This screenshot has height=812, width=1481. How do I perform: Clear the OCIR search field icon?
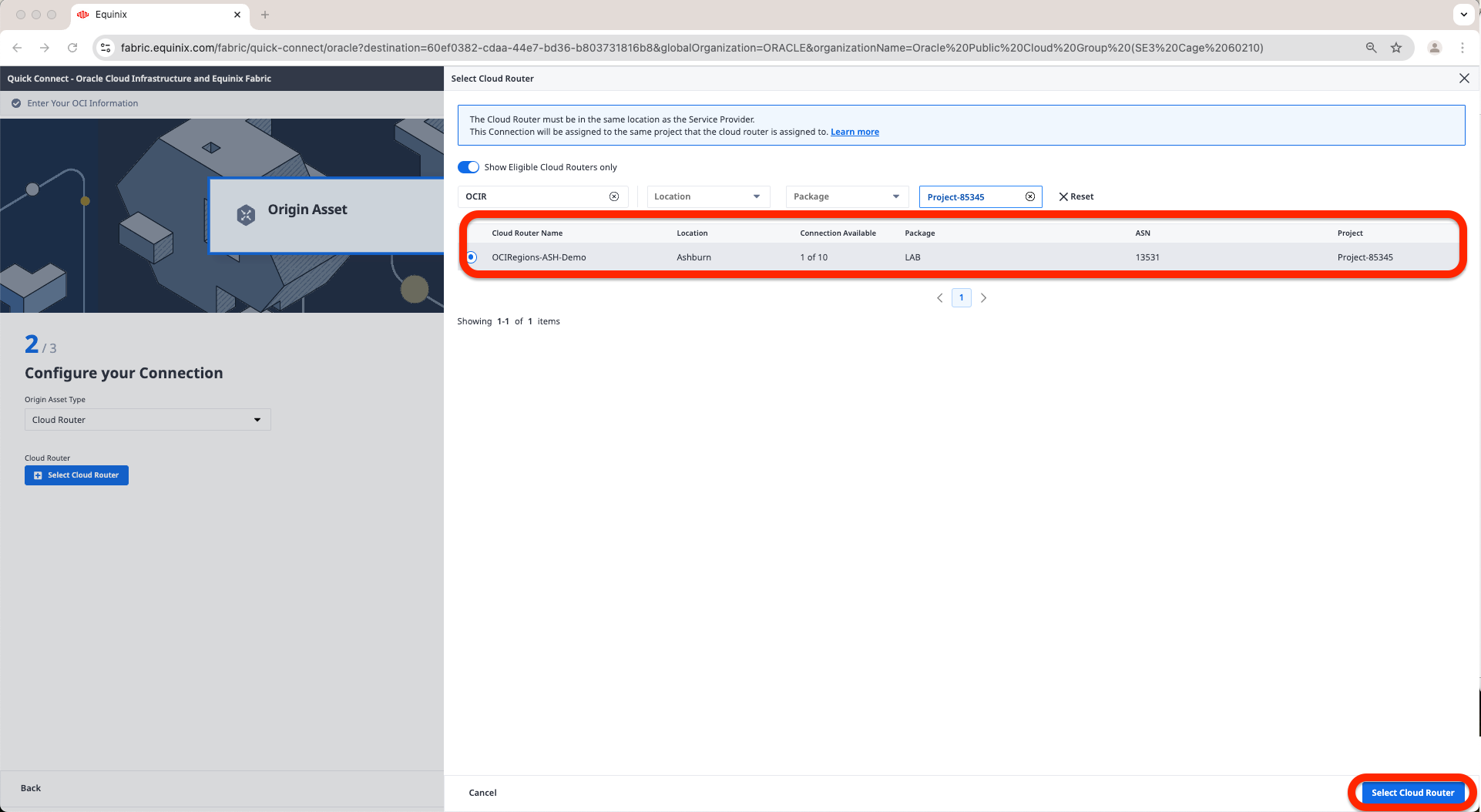click(x=614, y=196)
